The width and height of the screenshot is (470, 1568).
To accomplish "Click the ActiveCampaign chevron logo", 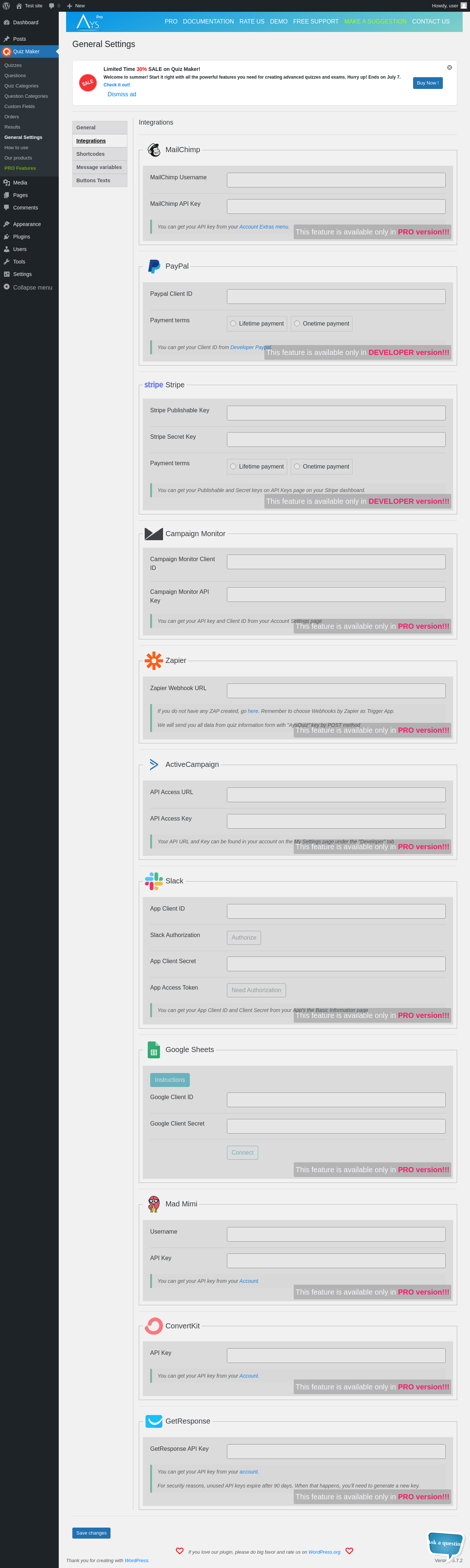I will click(x=154, y=764).
